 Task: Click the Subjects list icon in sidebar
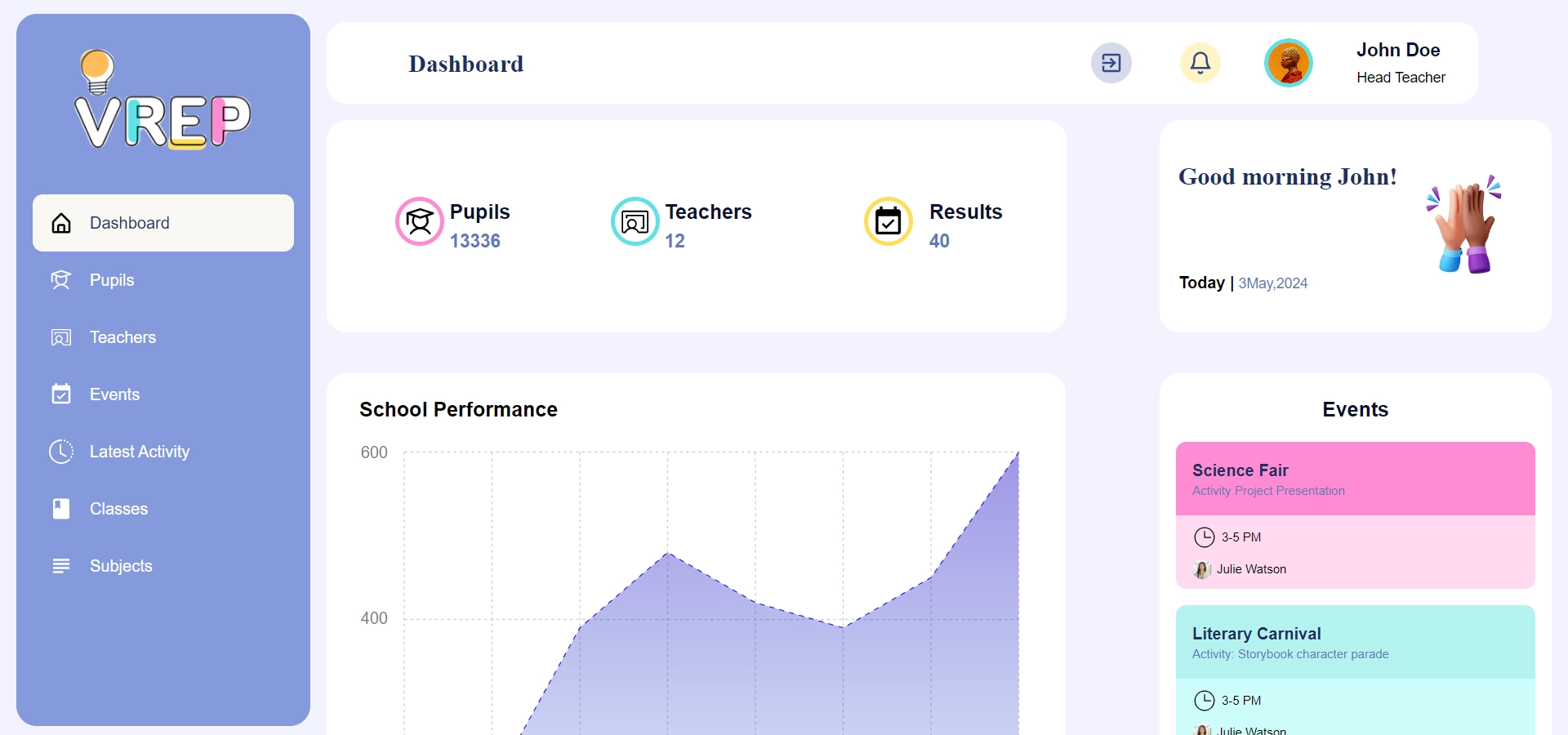(x=61, y=566)
